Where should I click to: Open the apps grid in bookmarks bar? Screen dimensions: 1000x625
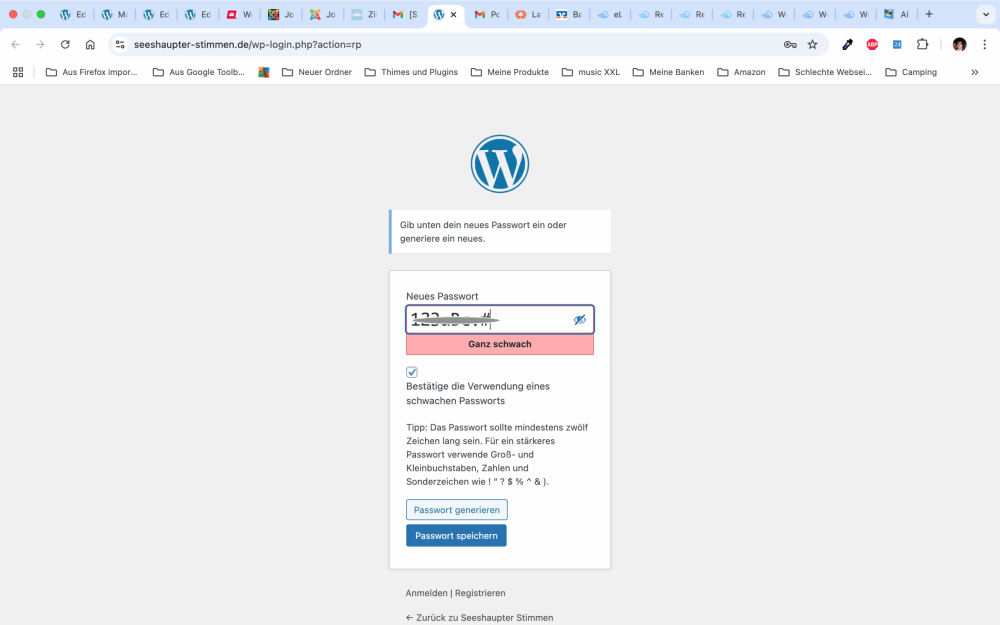(x=18, y=72)
